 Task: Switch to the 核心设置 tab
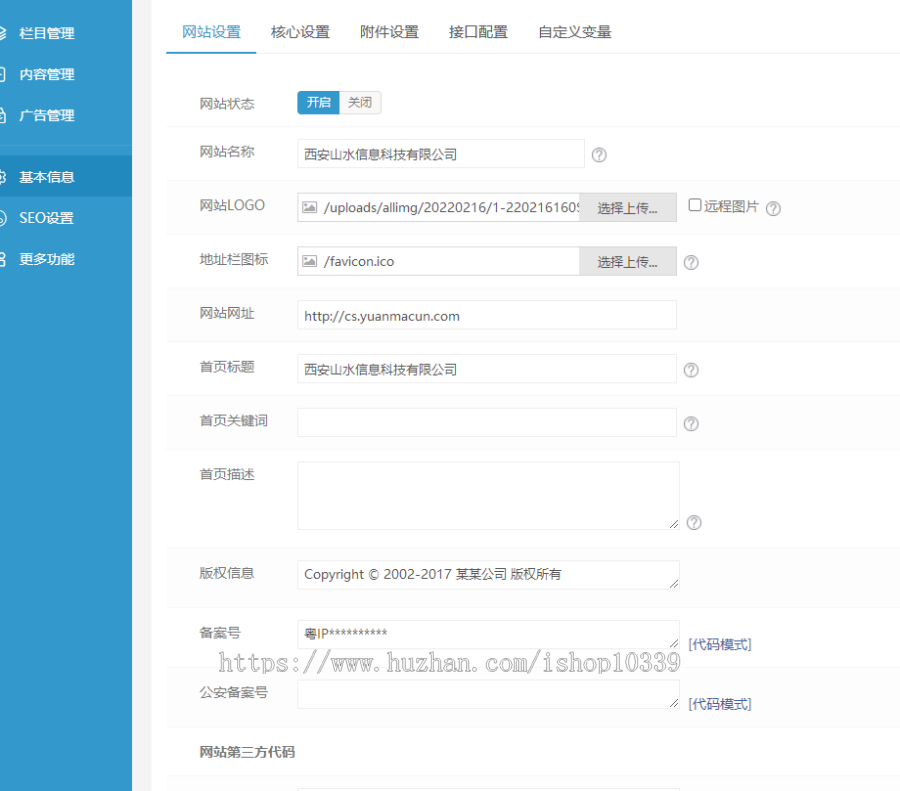(300, 32)
